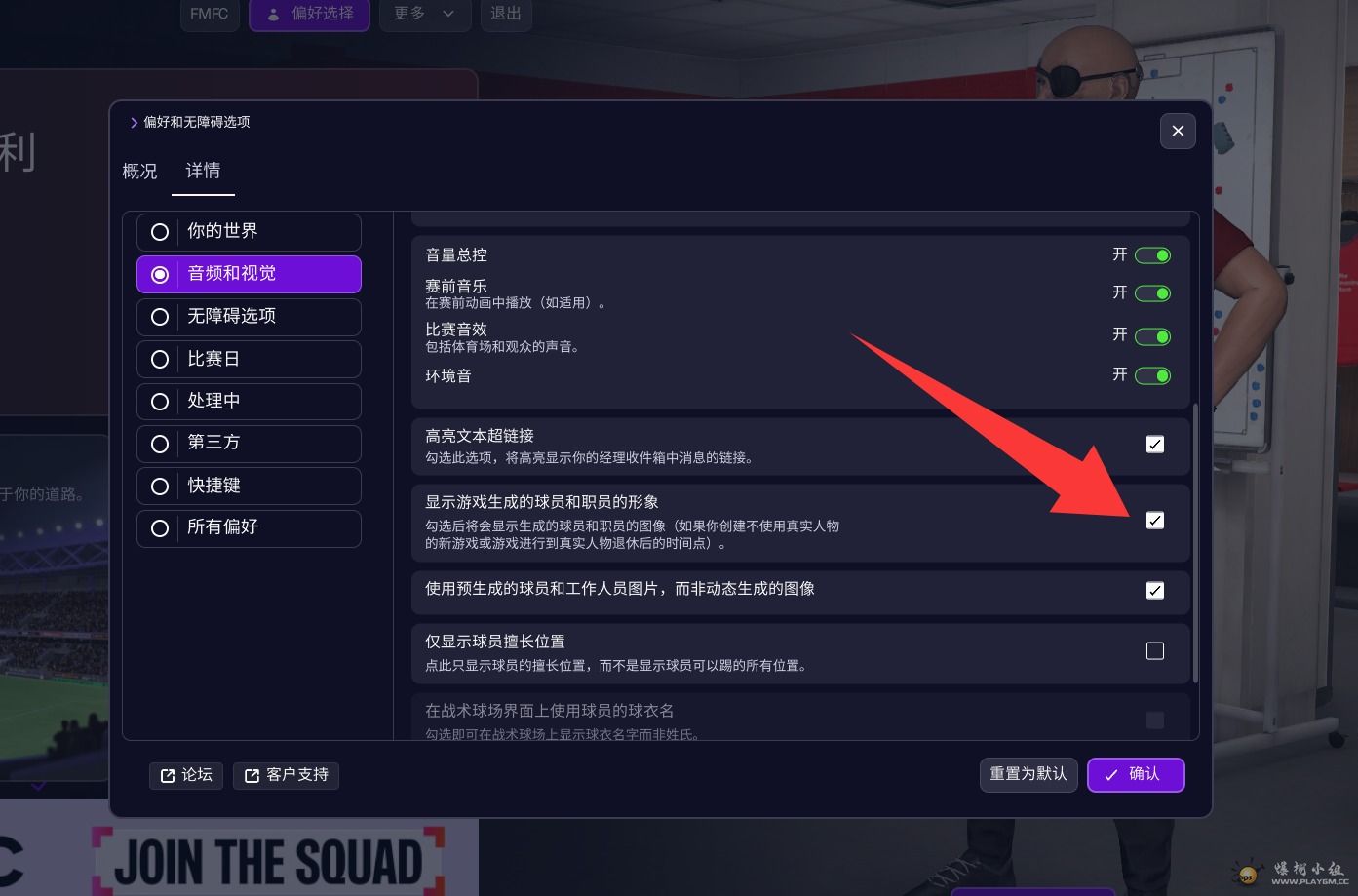Close the preferences dialog with X
The height and width of the screenshot is (896, 1358).
(x=1178, y=131)
